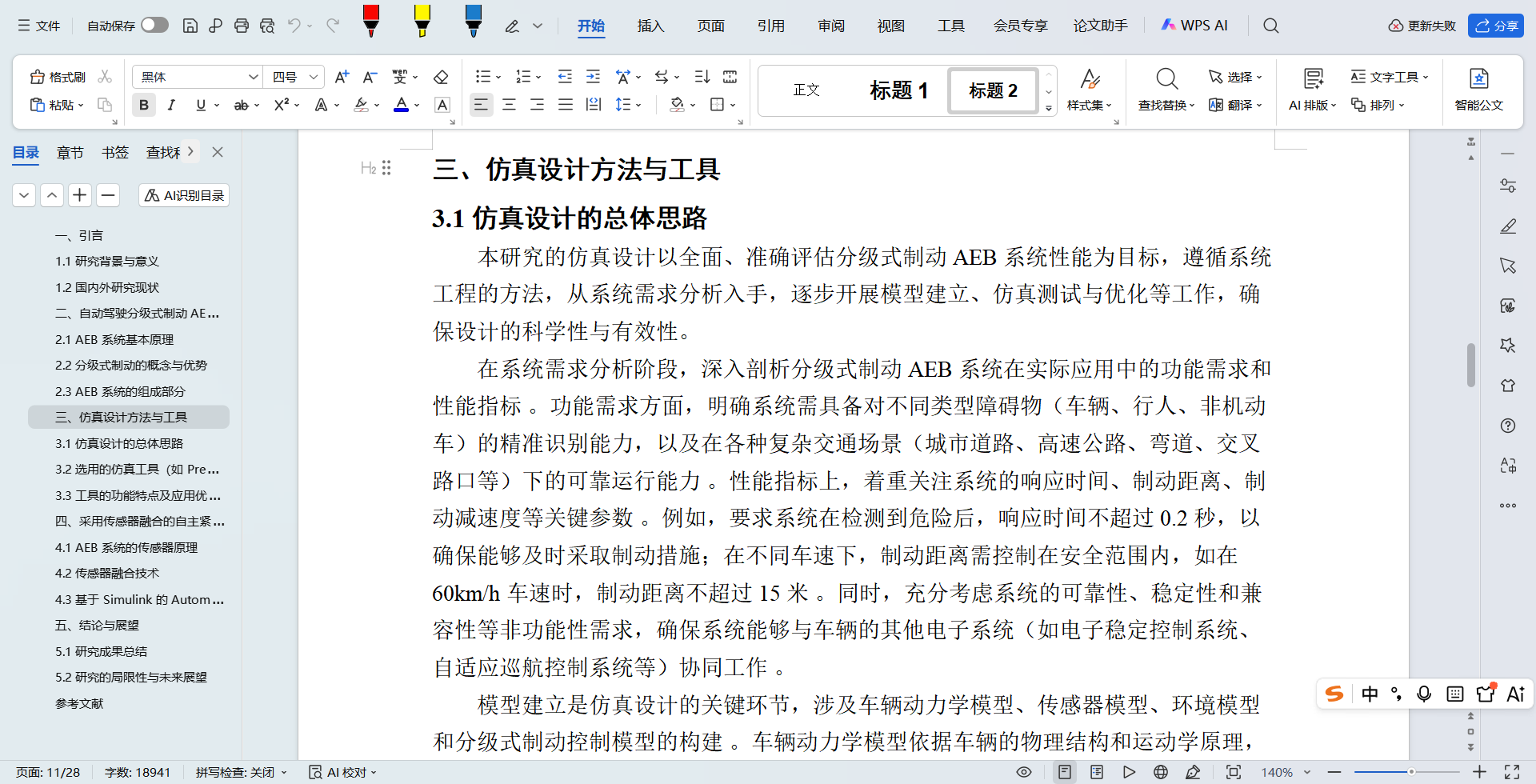Screen dimensions: 1536x784
Task: Toggle justify alignment
Action: (565, 105)
